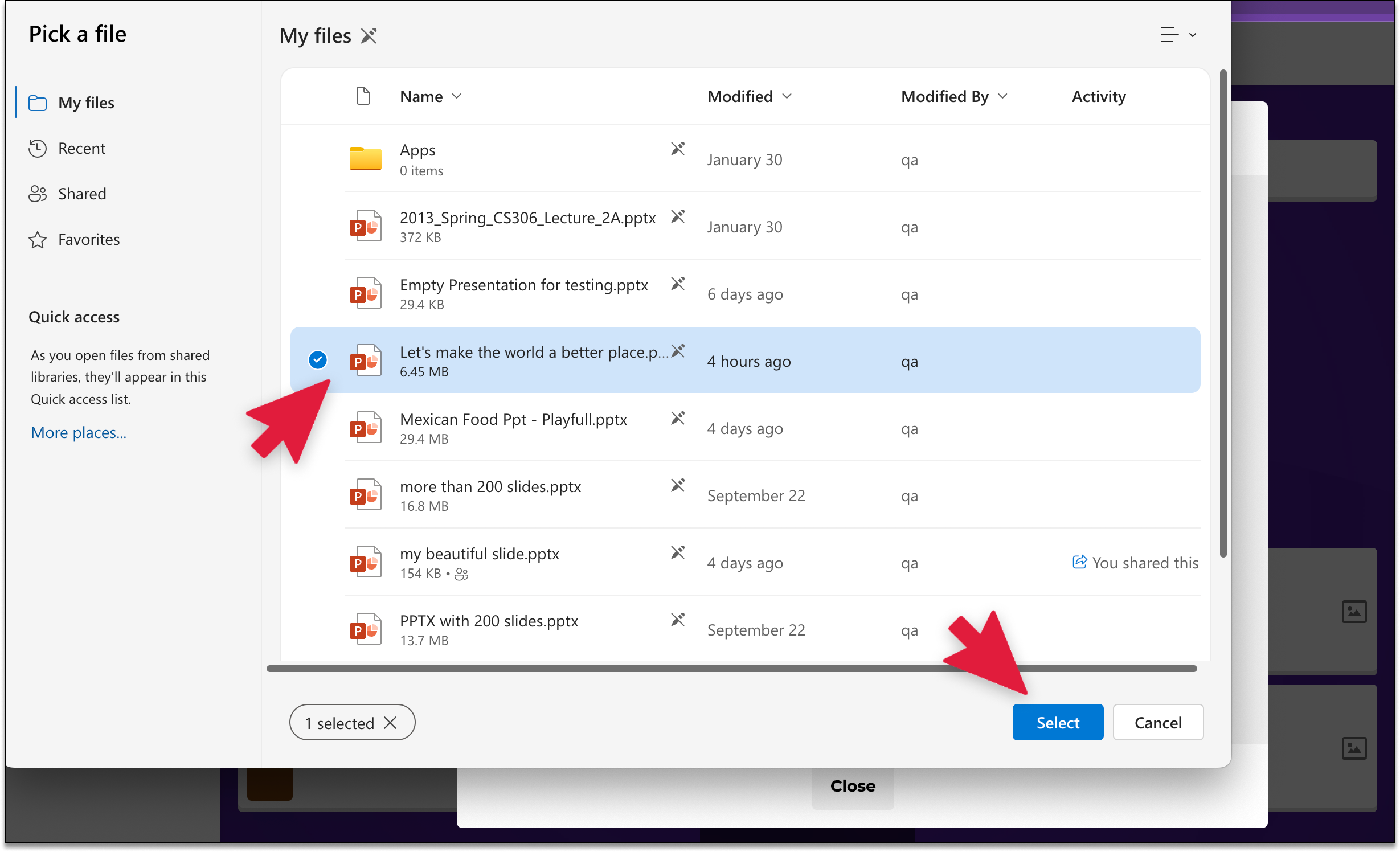Click the X on the 1 selected chip
Image resolution: width=1400 pixels, height=852 pixels.
(x=390, y=723)
